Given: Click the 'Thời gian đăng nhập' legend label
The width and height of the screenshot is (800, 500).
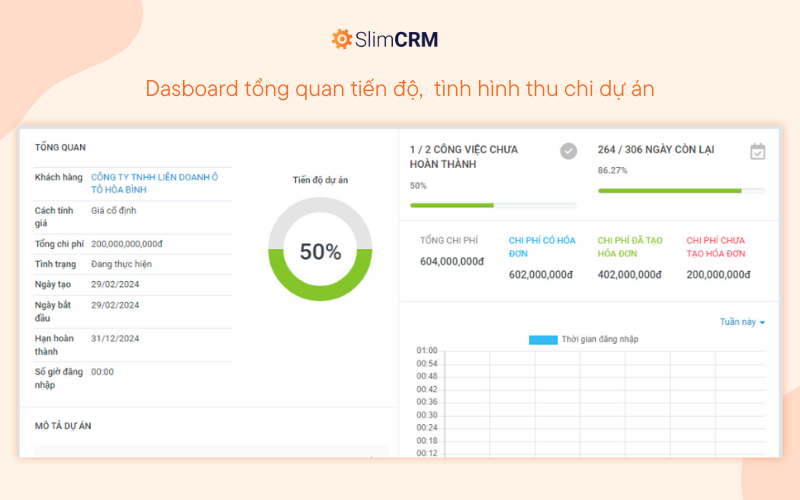Looking at the screenshot, I should point(599,339).
